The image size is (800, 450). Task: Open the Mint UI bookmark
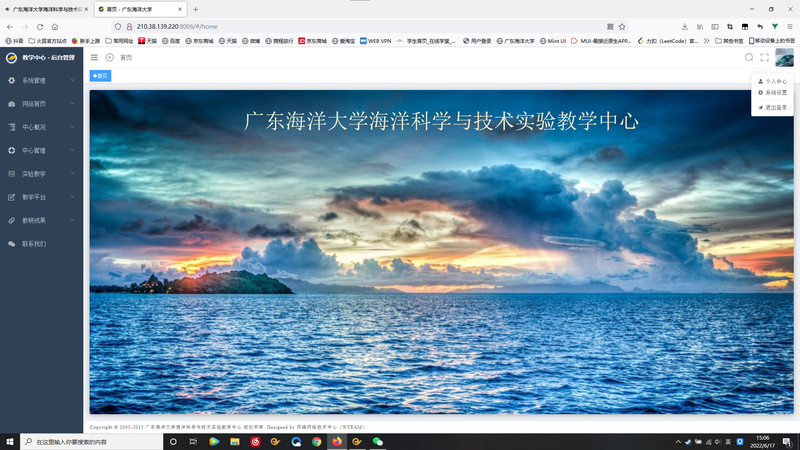(x=553, y=41)
